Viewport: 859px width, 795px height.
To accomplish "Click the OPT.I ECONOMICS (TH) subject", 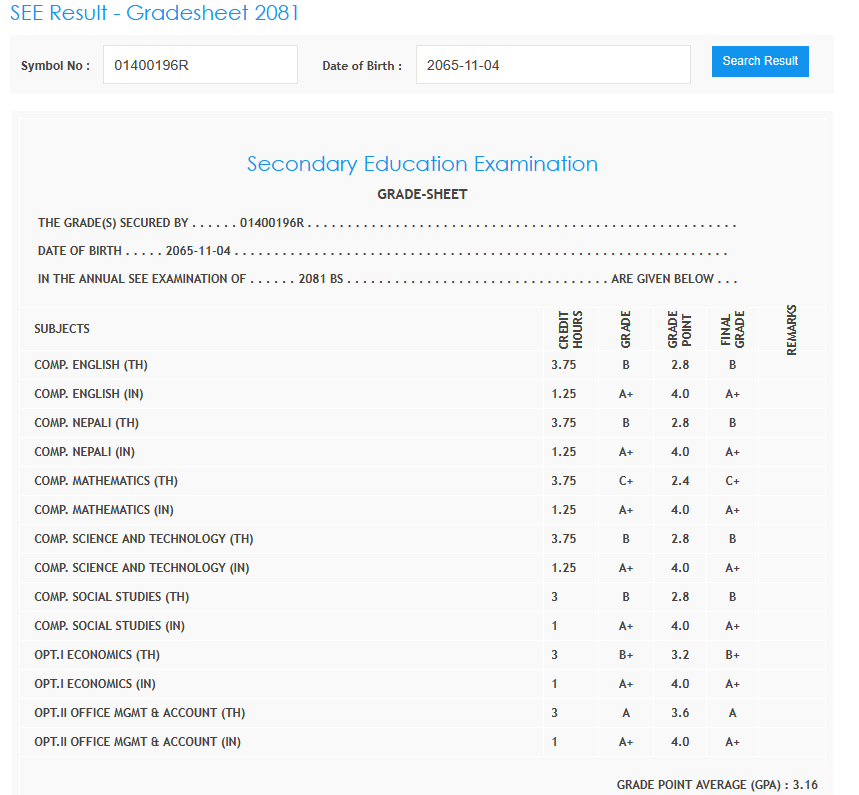I will tap(97, 655).
